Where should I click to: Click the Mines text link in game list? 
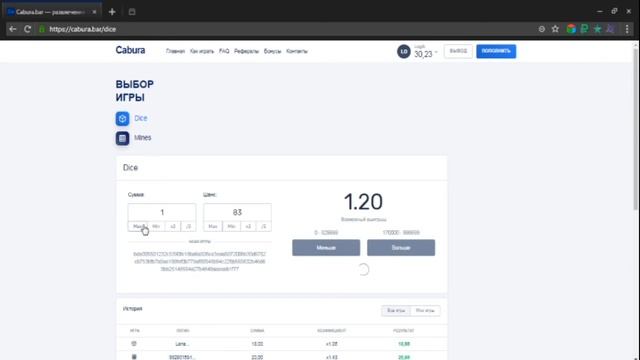click(143, 138)
